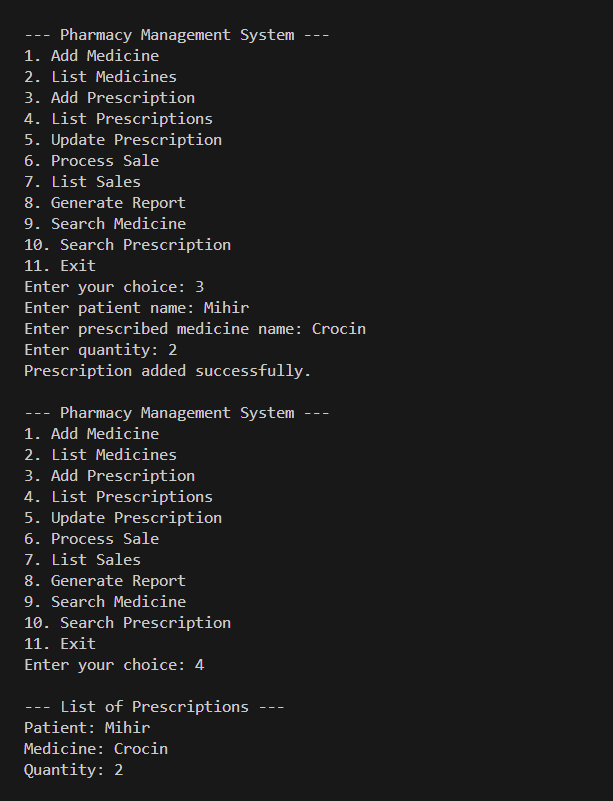Click 'Prescription added successfully.' message
The image size is (613, 801).
point(168,371)
